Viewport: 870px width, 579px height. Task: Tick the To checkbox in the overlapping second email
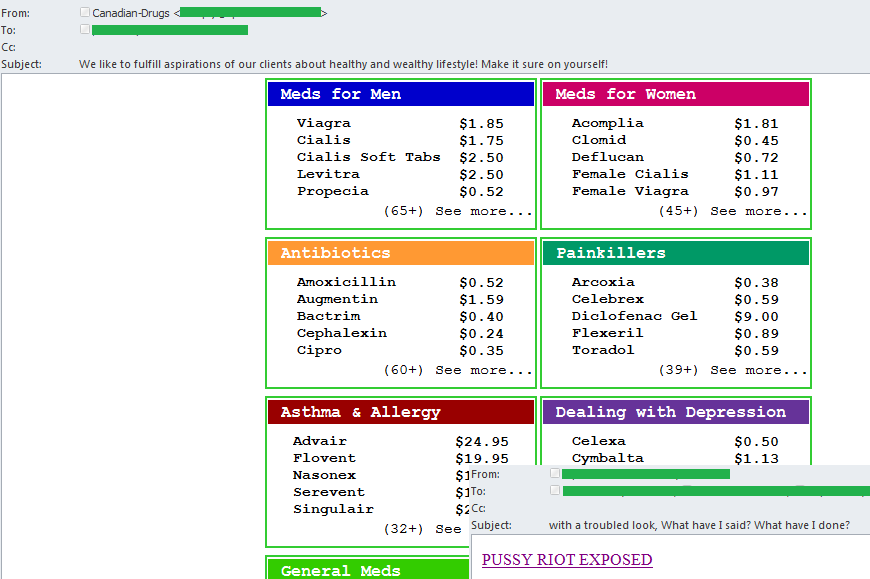[555, 490]
